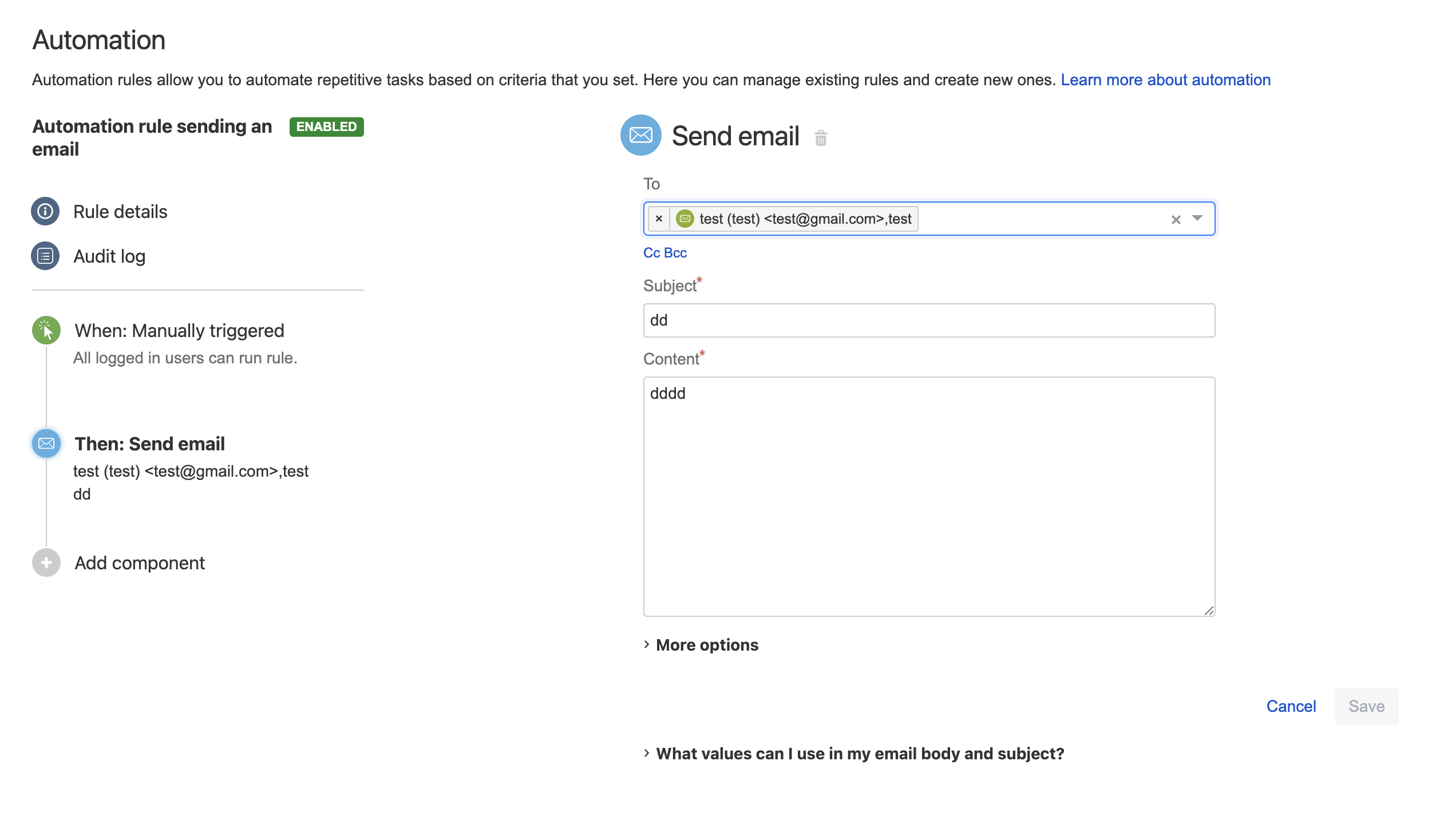The image size is (1432, 840).
Task: Click the Then: Send email envelope icon
Action: click(46, 443)
